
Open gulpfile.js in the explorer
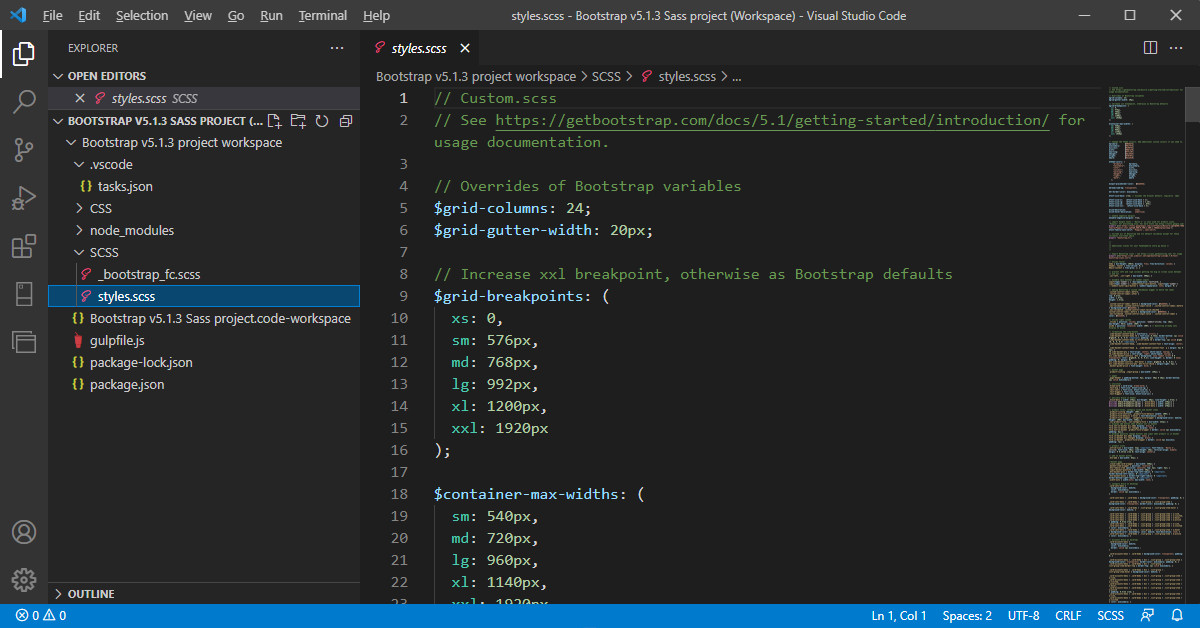(117, 340)
